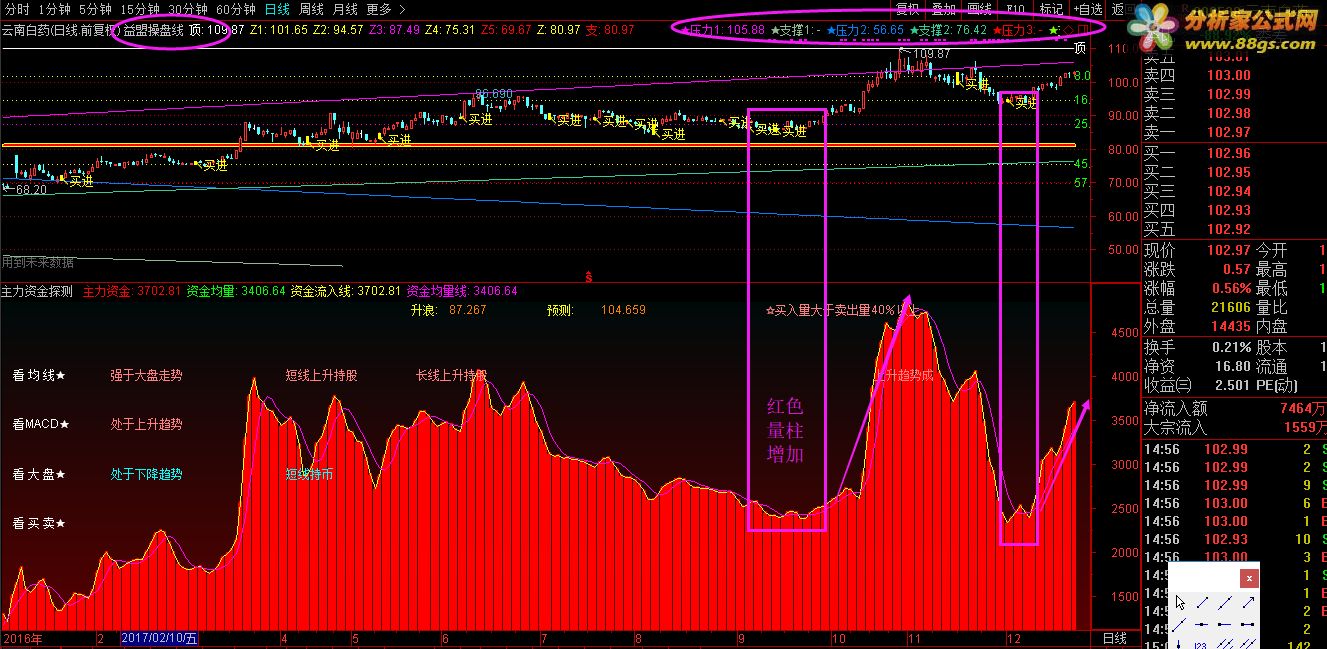Image resolution: width=1327 pixels, height=649 pixels.
Task: Select the horizontal line drawing tool
Action: pos(1202,624)
